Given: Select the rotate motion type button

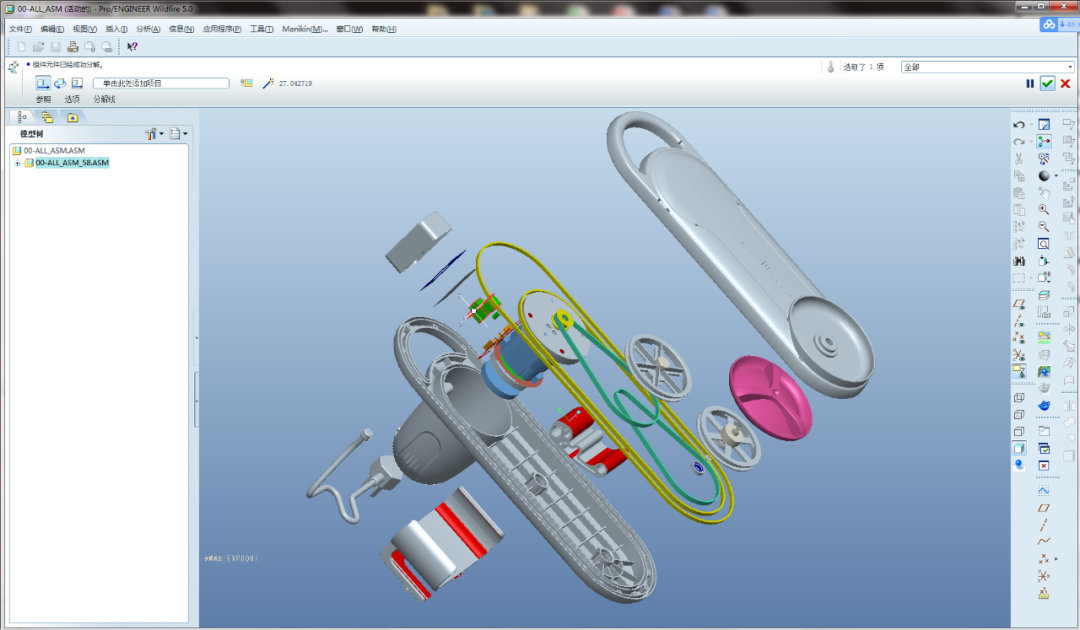Looking at the screenshot, I should pos(60,83).
